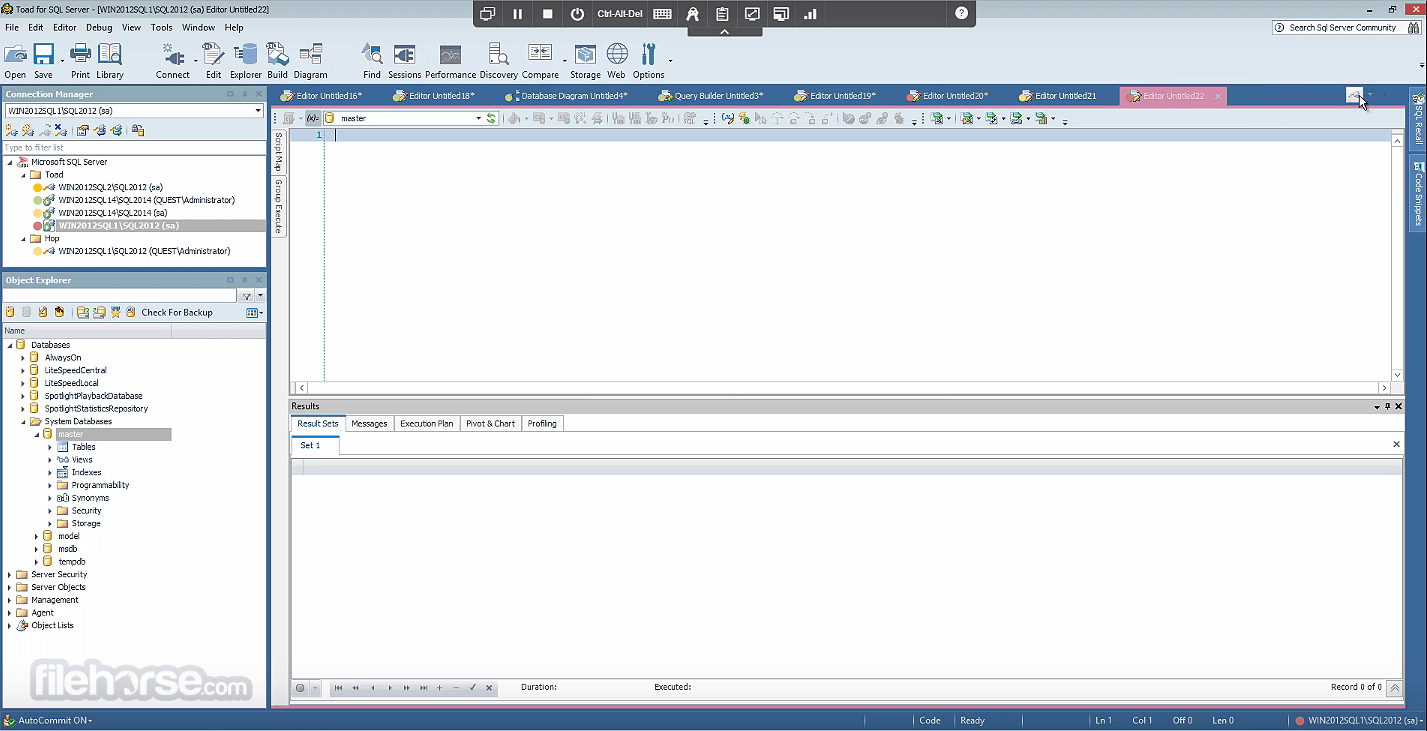Viewport: 1427px width, 731px height.
Task: Expand the Management node
Action: (10, 600)
